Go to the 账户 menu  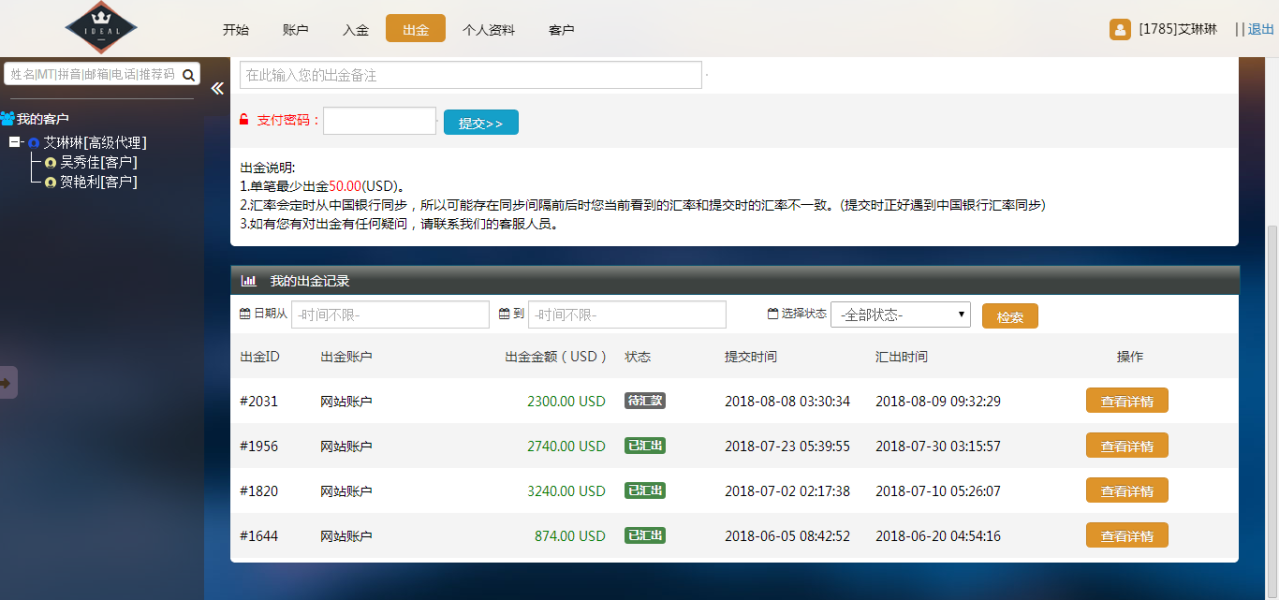click(295, 30)
